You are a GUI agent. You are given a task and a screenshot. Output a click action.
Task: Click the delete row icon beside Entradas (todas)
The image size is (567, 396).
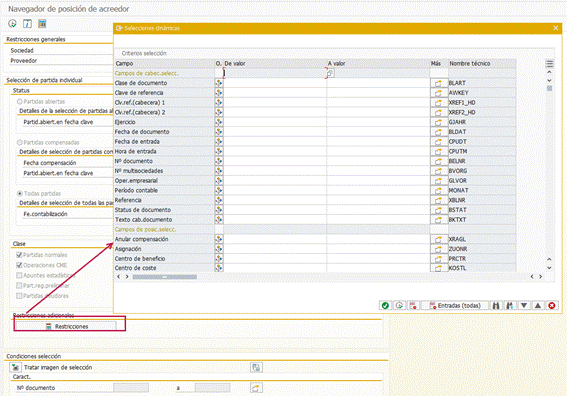coord(413,306)
